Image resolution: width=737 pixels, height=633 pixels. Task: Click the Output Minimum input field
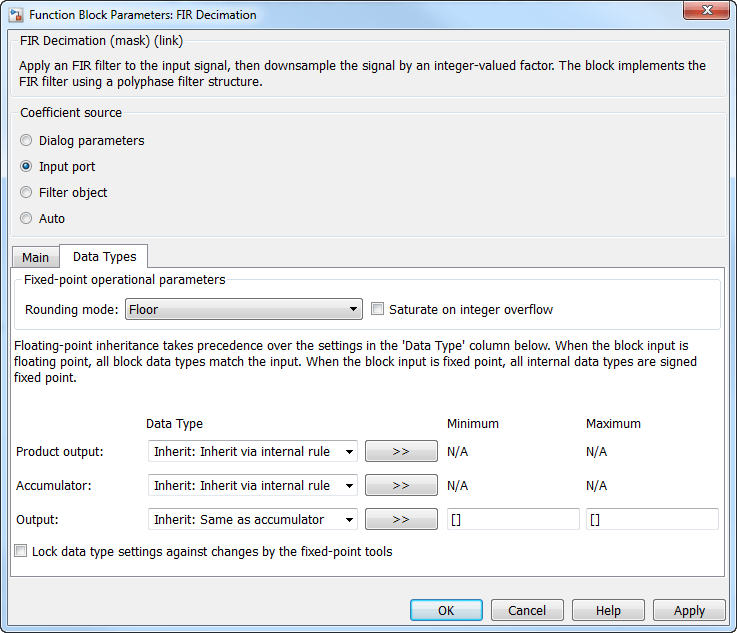513,519
